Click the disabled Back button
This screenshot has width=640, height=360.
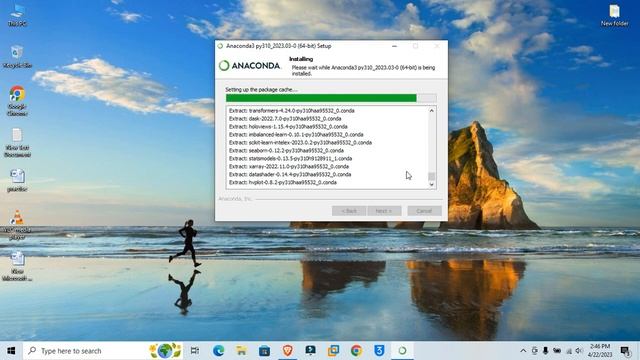pos(349,211)
